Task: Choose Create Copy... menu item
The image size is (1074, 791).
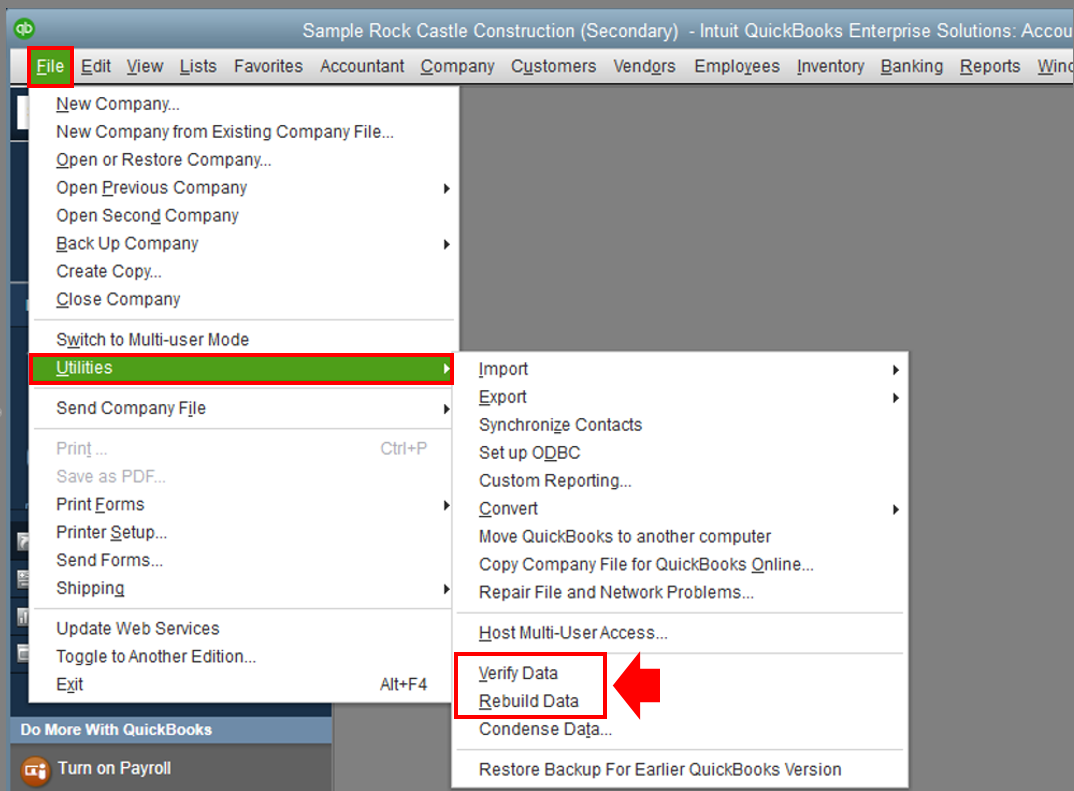Action: [243, 272]
